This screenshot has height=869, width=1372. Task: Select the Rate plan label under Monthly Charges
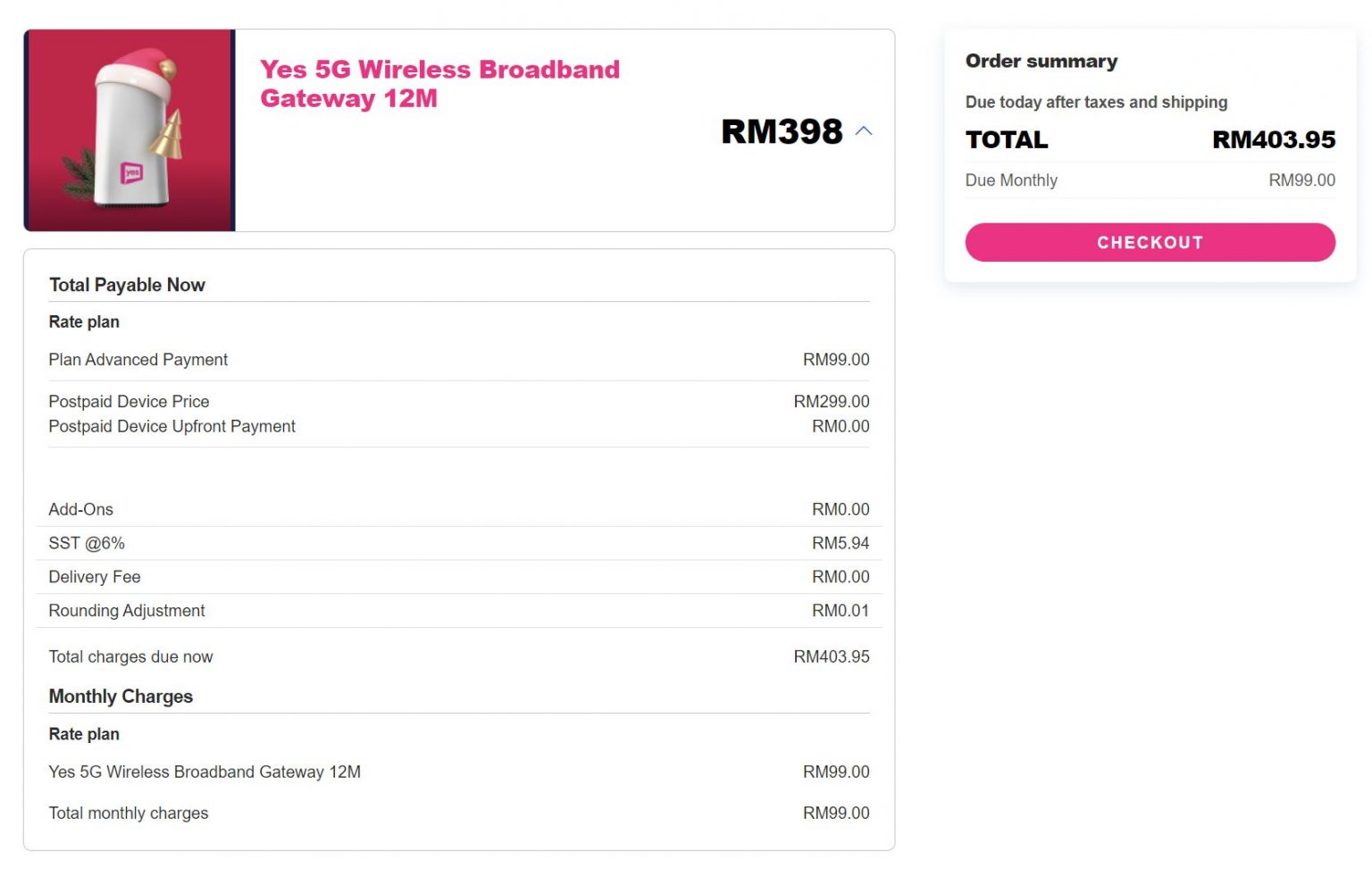click(84, 733)
